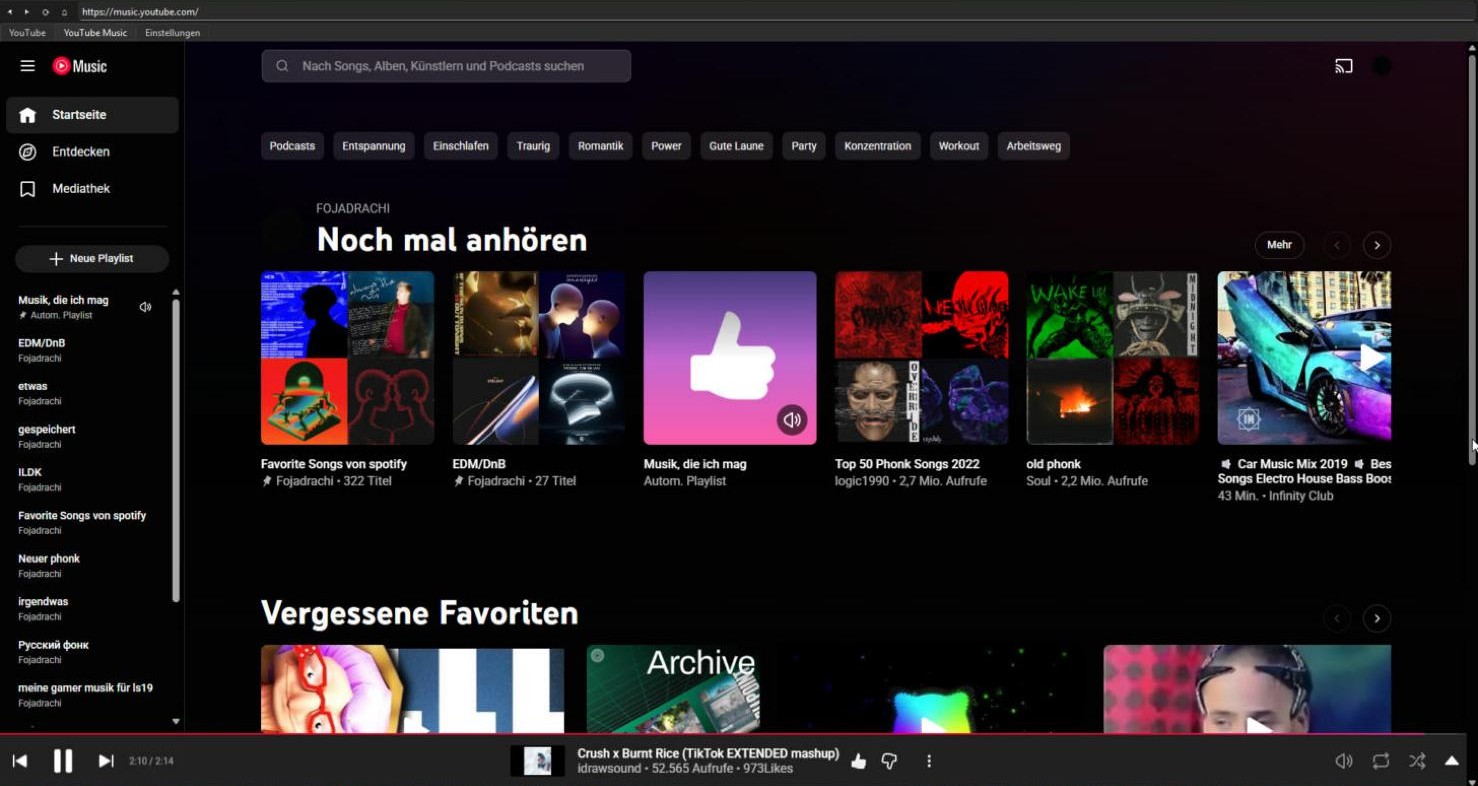This screenshot has width=1478, height=786.
Task: Open sidebar playlist Русский фонк
Action: click(x=92, y=652)
